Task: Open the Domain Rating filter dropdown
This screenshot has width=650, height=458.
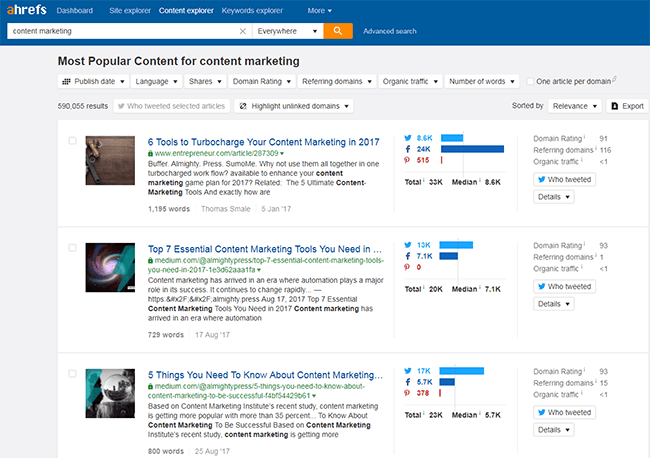Action: pyautogui.click(x=262, y=82)
